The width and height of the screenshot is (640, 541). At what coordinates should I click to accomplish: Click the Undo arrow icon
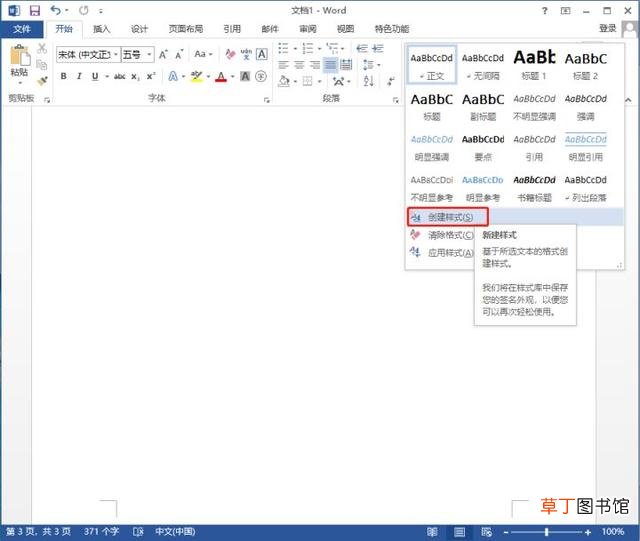pyautogui.click(x=56, y=10)
